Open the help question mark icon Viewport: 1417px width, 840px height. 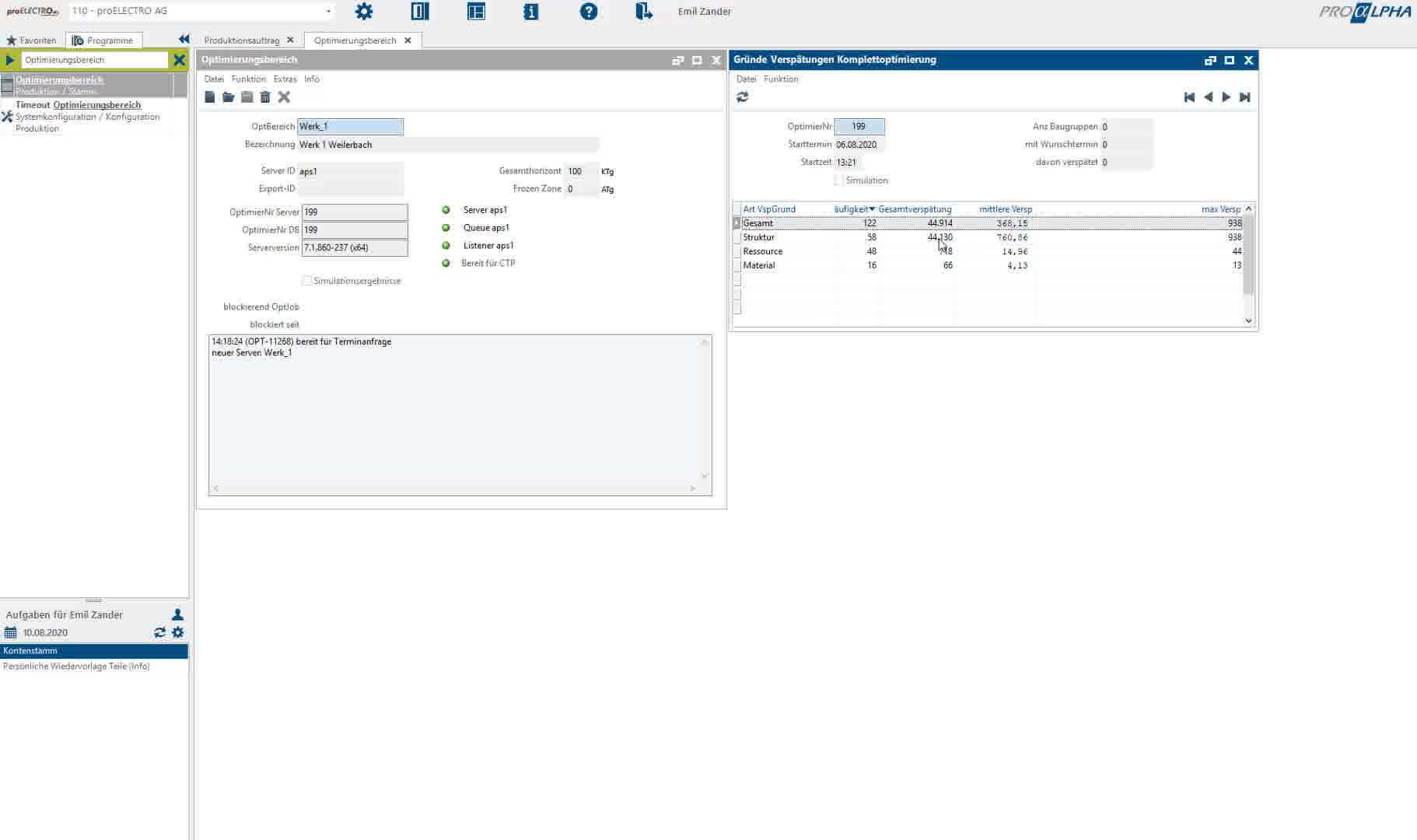(589, 12)
